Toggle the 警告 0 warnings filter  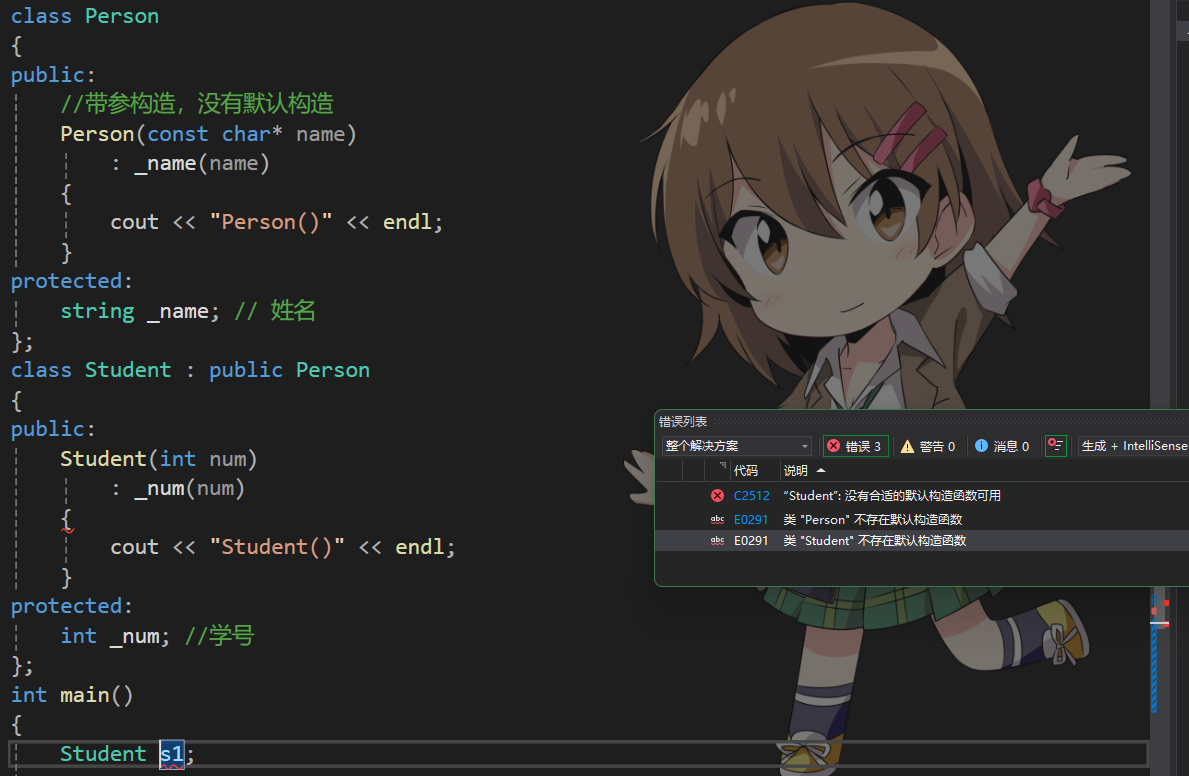[x=927, y=446]
